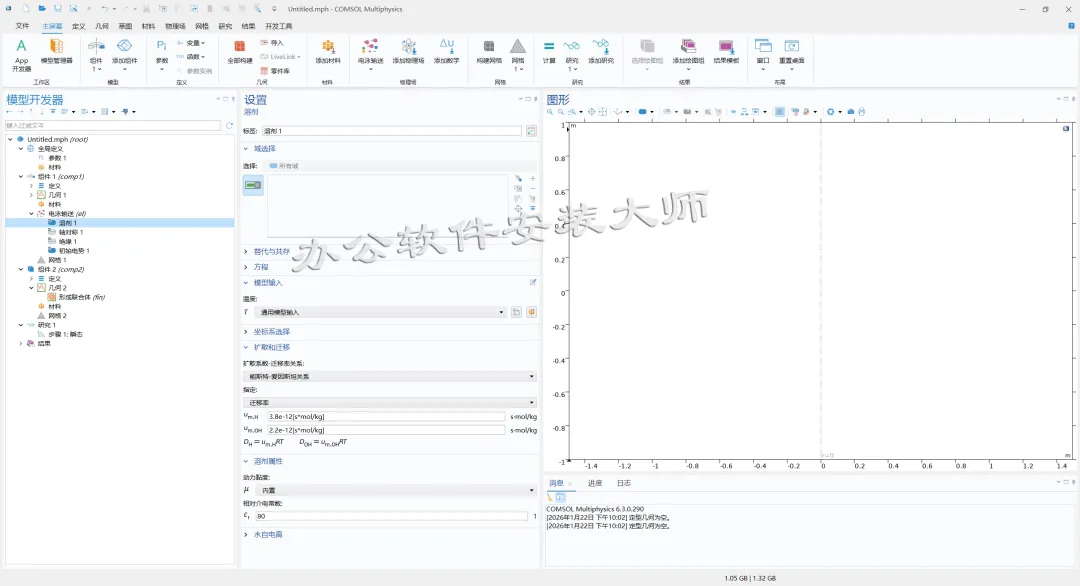Switch to the 材料 Materials ribbon tab

(148, 26)
